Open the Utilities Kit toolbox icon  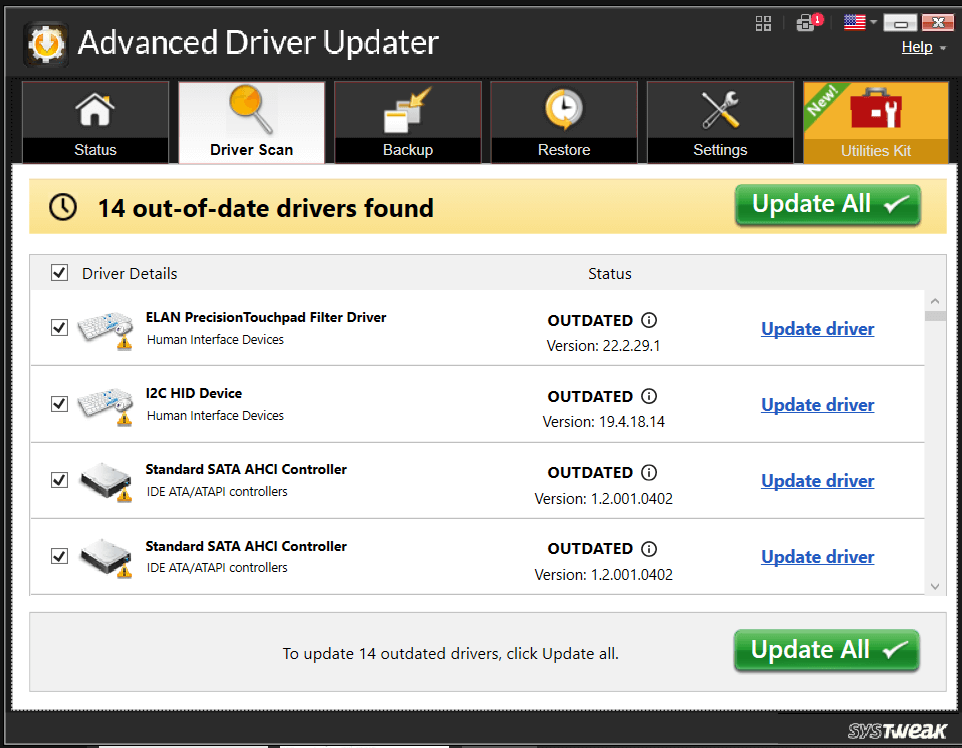(875, 110)
